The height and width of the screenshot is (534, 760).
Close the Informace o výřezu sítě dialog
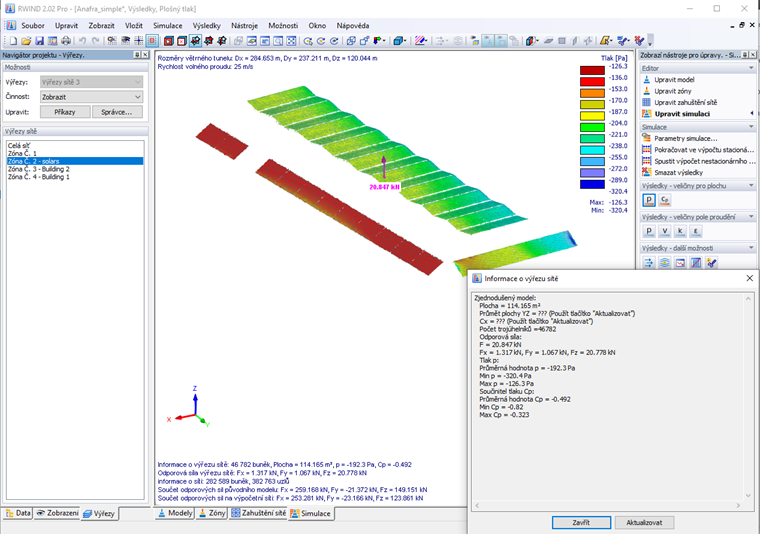click(x=749, y=278)
